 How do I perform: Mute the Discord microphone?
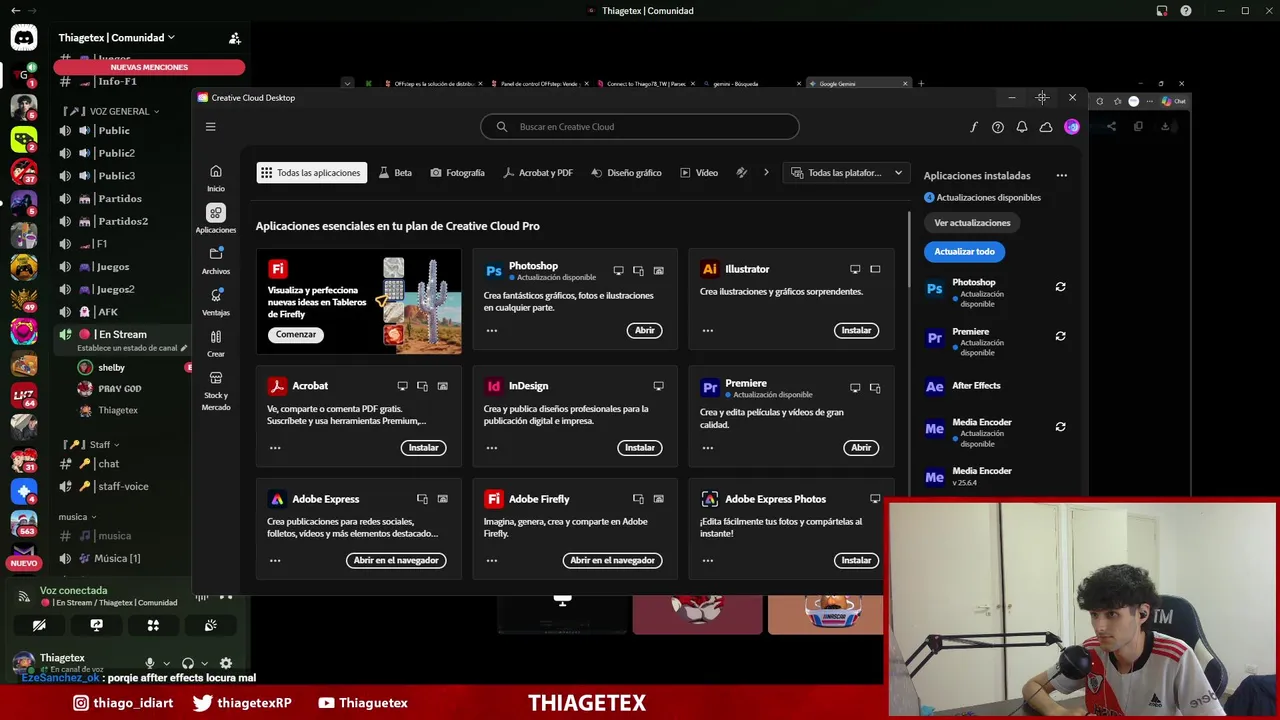click(x=150, y=663)
